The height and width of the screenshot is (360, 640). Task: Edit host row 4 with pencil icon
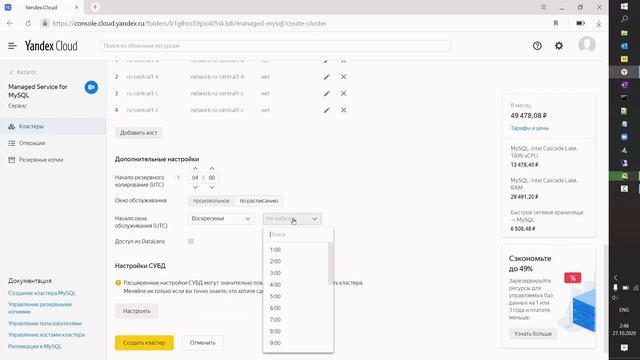(327, 110)
